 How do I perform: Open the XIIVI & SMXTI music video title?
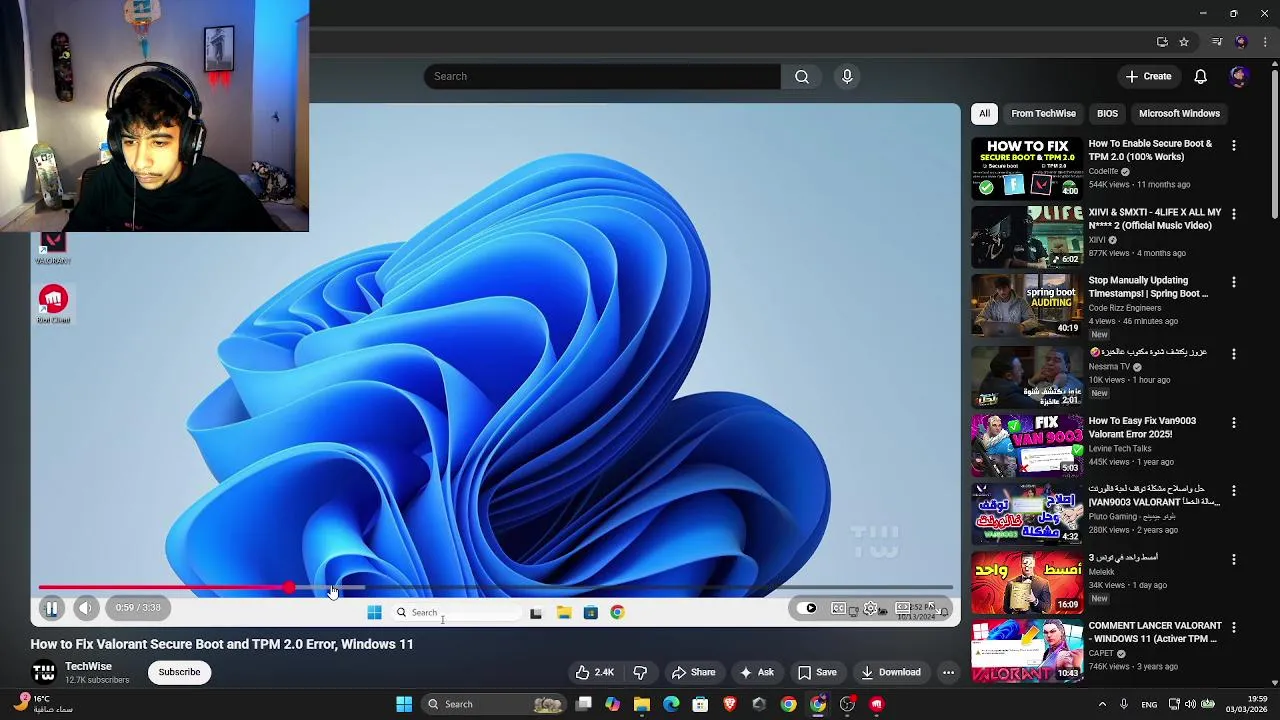tap(1155, 219)
